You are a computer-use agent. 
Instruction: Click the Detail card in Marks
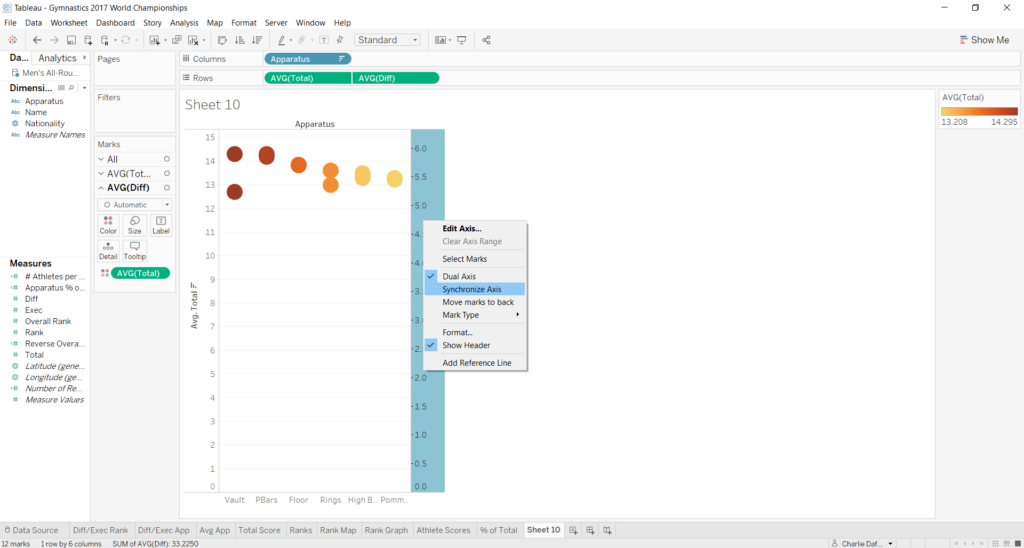click(108, 251)
